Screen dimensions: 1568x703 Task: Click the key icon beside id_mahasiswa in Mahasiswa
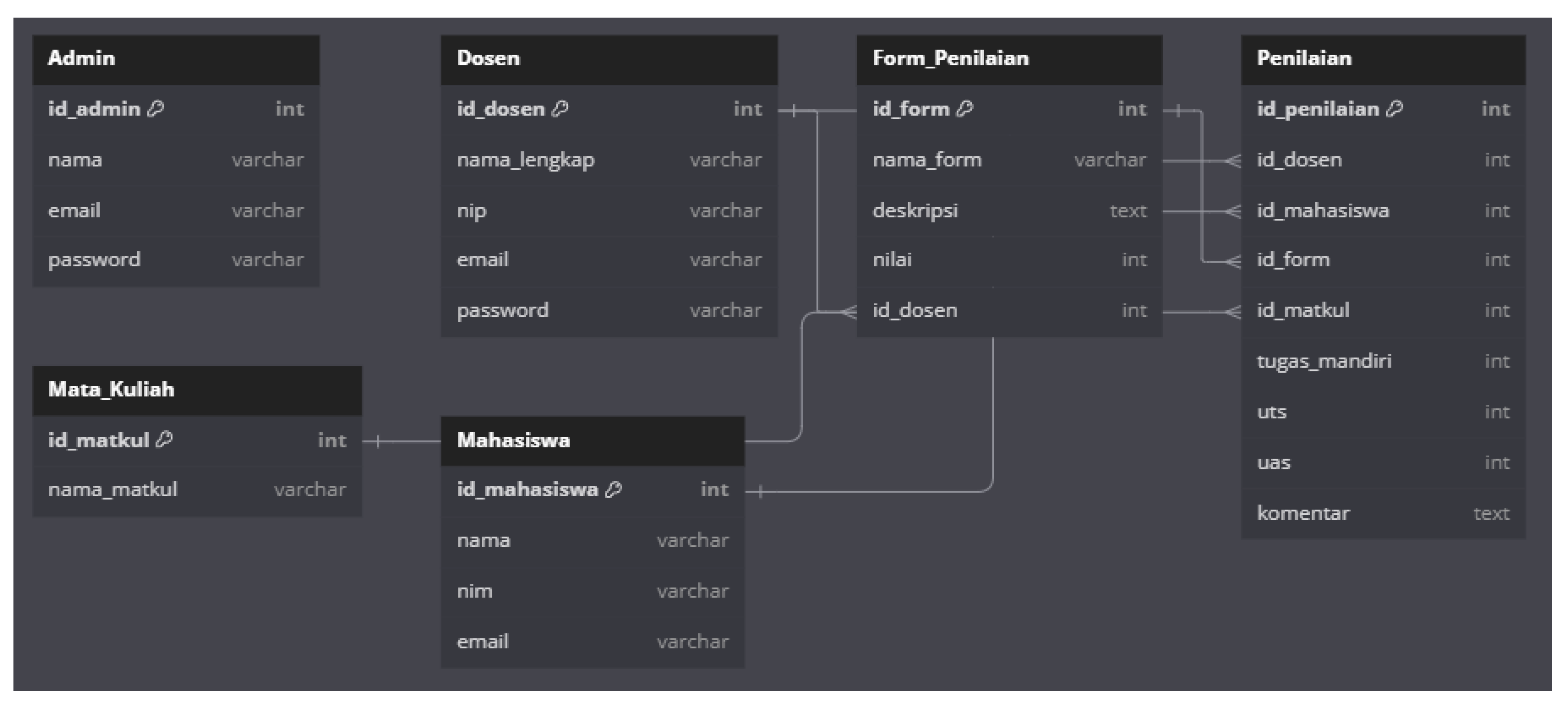(613, 489)
